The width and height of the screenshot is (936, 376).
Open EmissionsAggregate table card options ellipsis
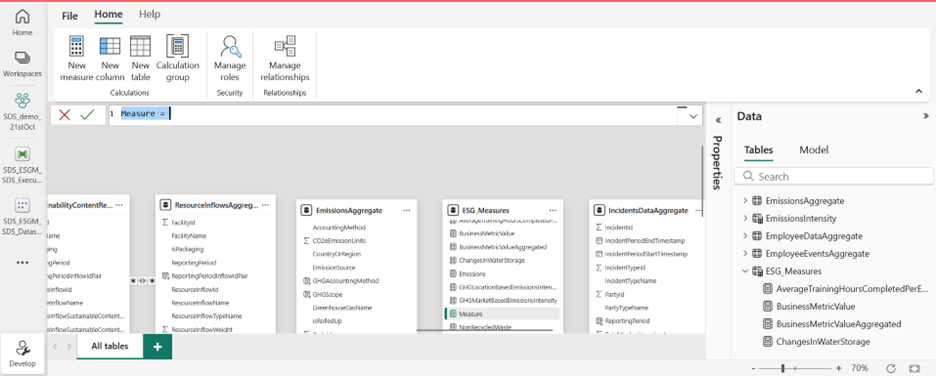(x=407, y=210)
